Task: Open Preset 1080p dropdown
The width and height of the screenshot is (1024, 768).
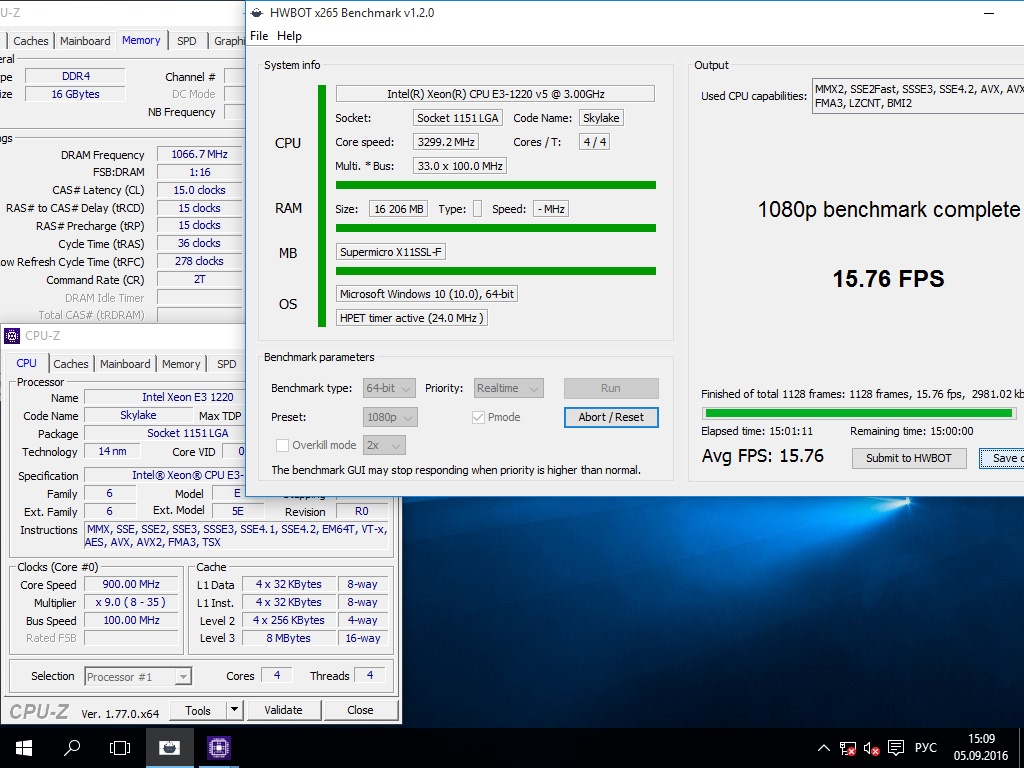Action: click(x=391, y=417)
